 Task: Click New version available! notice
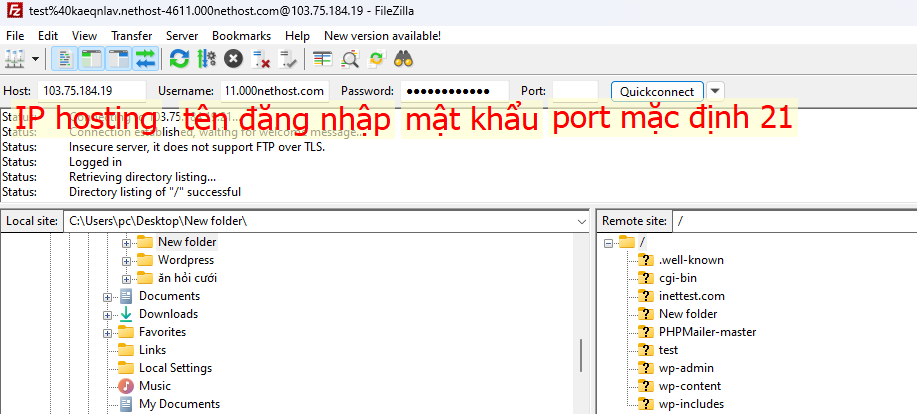point(382,35)
